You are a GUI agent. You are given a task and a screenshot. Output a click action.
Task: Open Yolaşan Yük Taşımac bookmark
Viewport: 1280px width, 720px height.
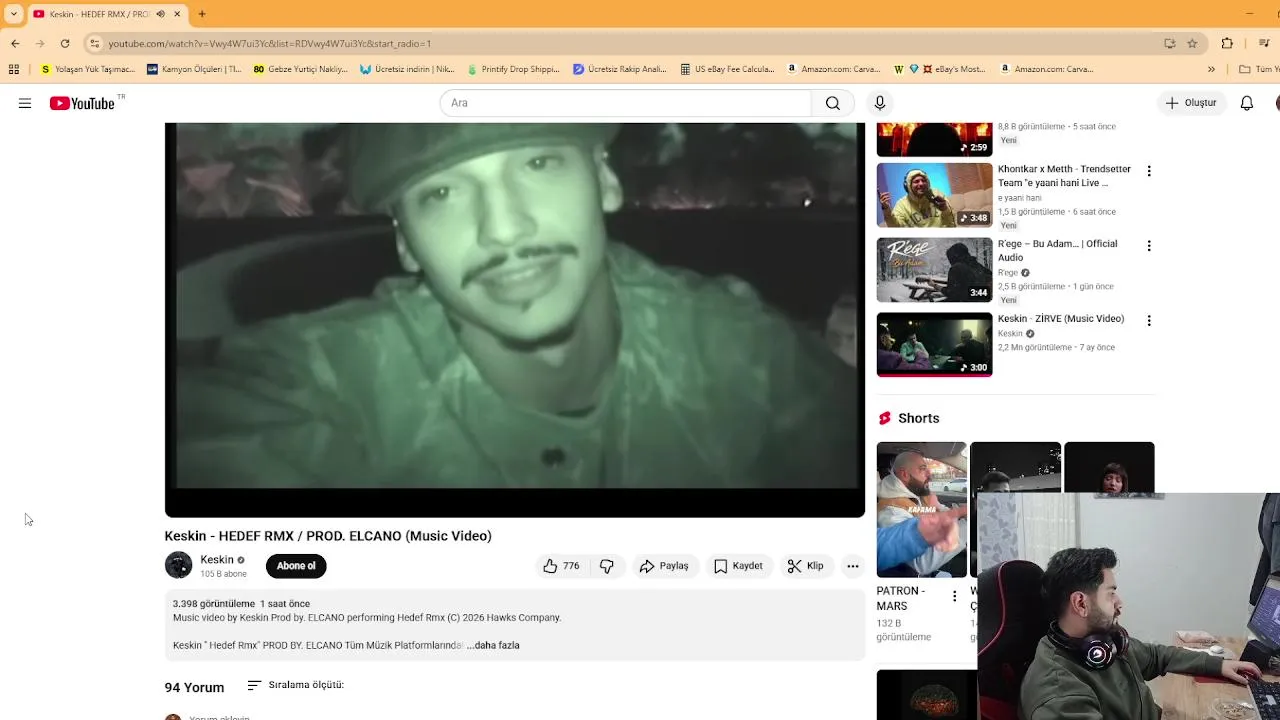(87, 69)
